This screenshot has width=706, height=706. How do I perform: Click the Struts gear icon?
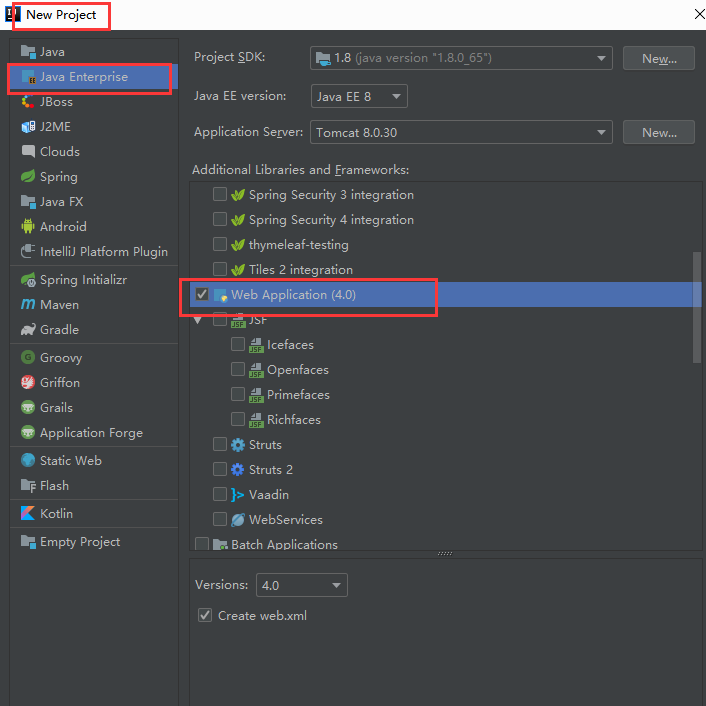click(x=238, y=445)
